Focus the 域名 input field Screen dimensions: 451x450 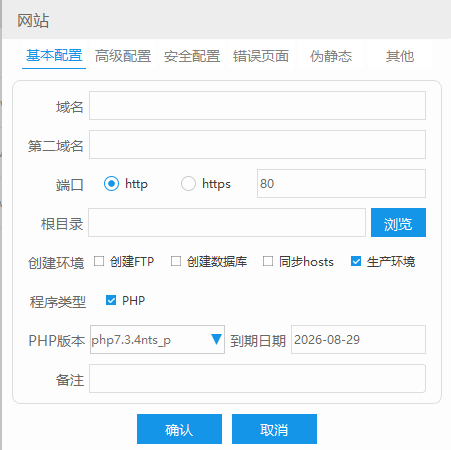tap(257, 105)
